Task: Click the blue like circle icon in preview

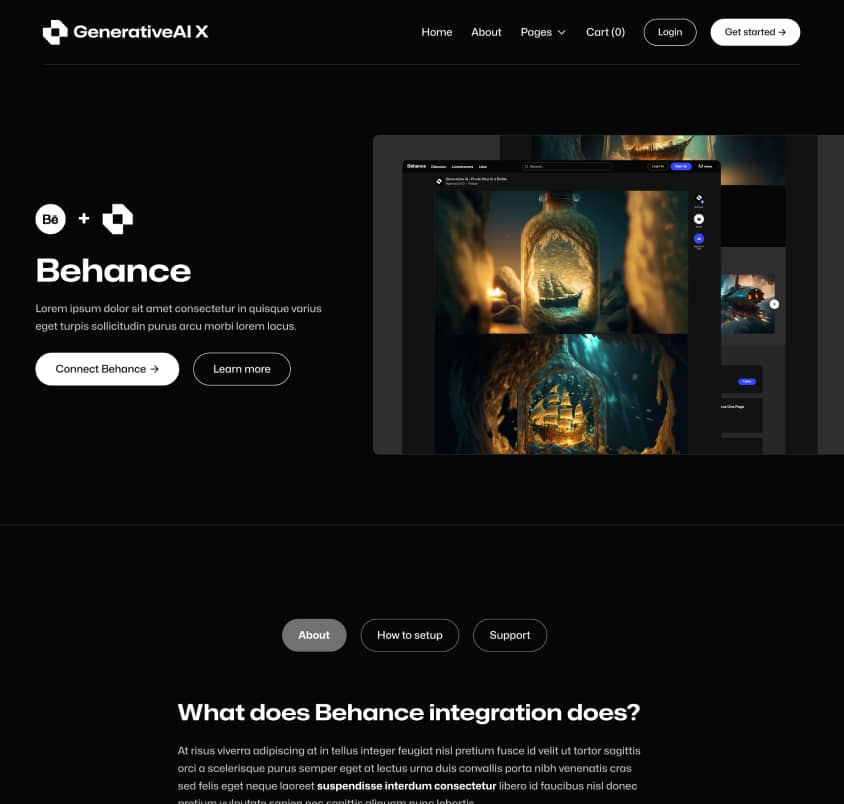Action: coord(699,238)
